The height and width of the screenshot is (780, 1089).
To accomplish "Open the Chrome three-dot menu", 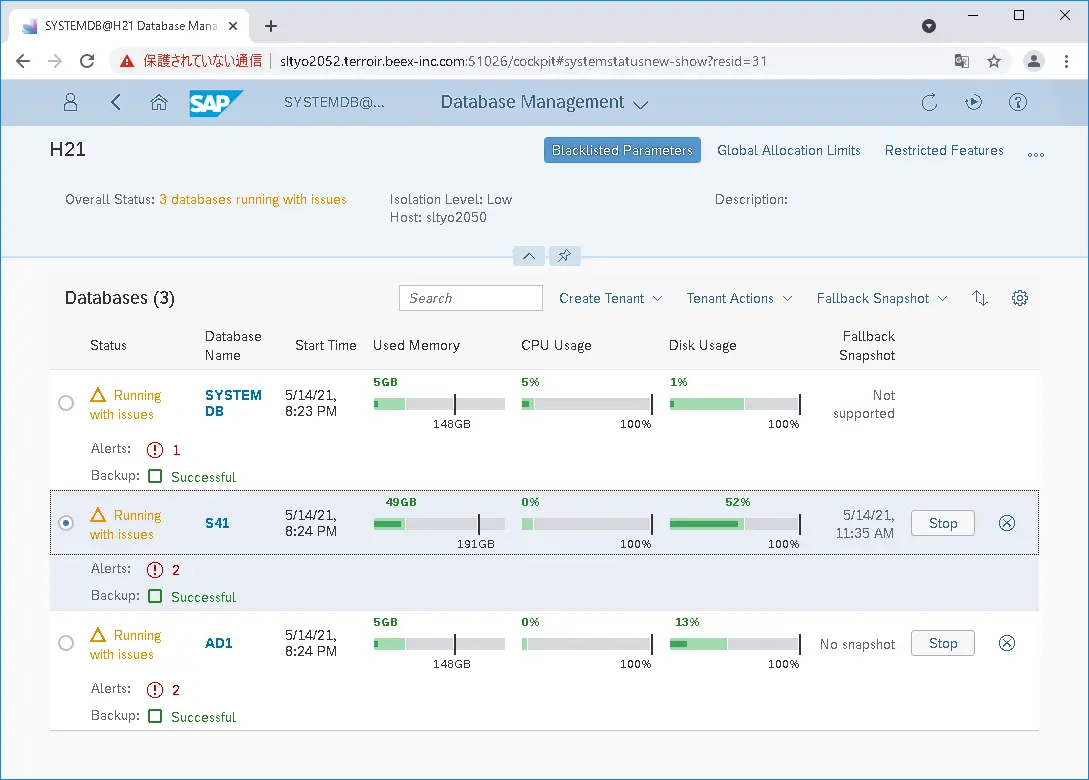I will click(x=1066, y=61).
